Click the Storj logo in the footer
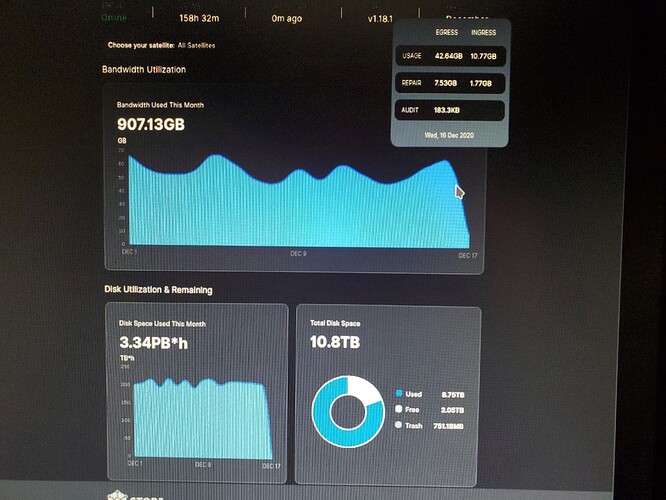 click(135, 496)
